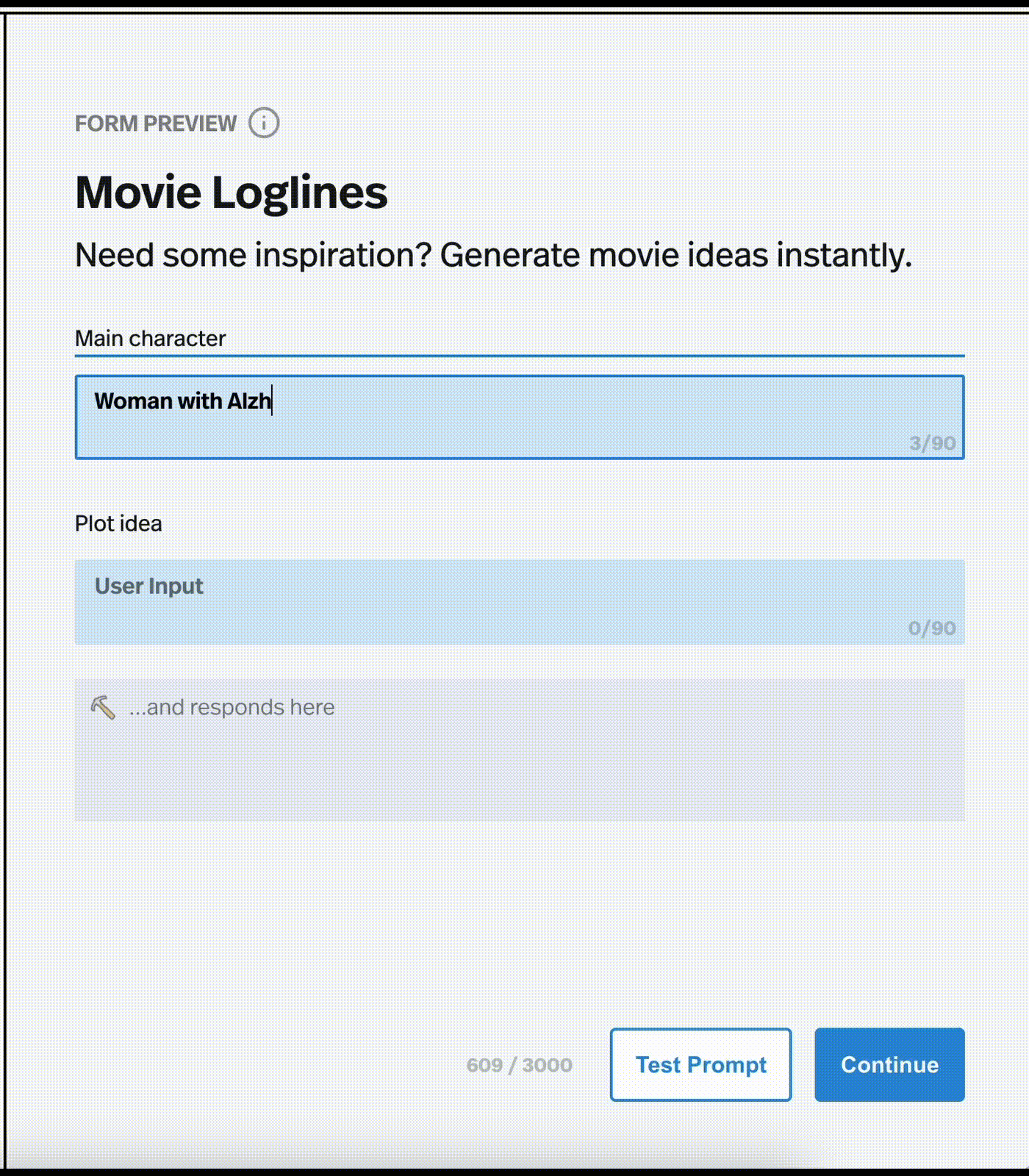Click the FORM PREVIEW label text
Viewport: 1029px width, 1176px height.
(156, 123)
